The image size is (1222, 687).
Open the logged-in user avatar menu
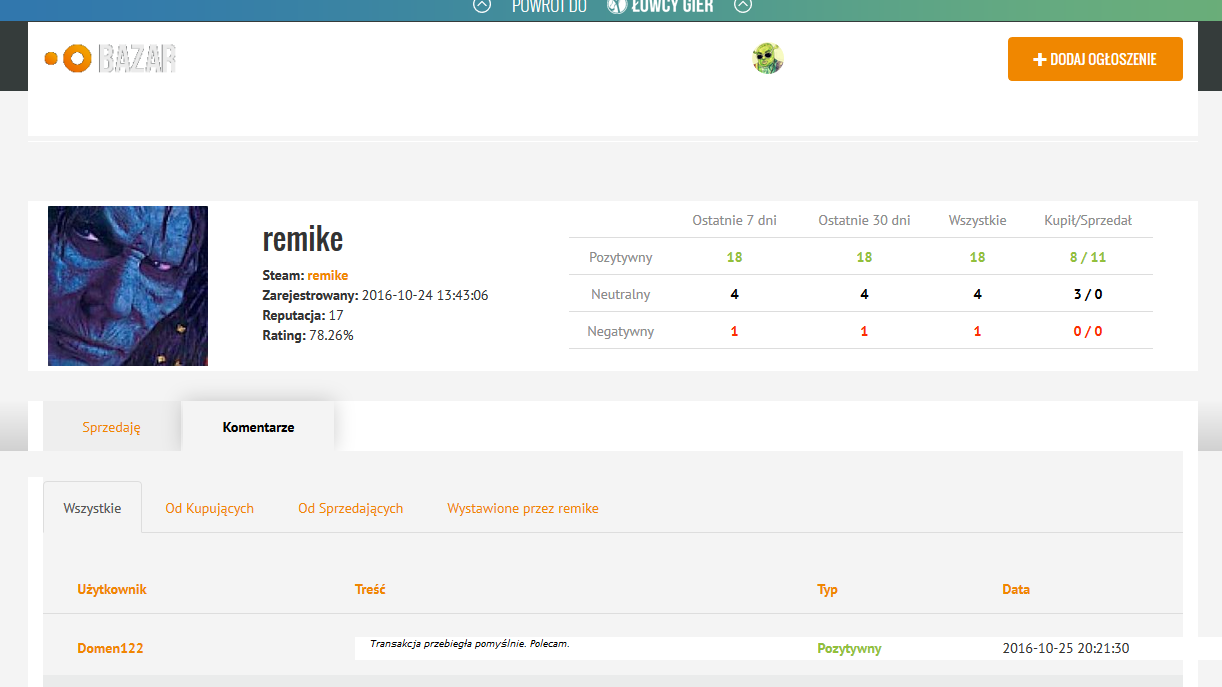pos(768,59)
